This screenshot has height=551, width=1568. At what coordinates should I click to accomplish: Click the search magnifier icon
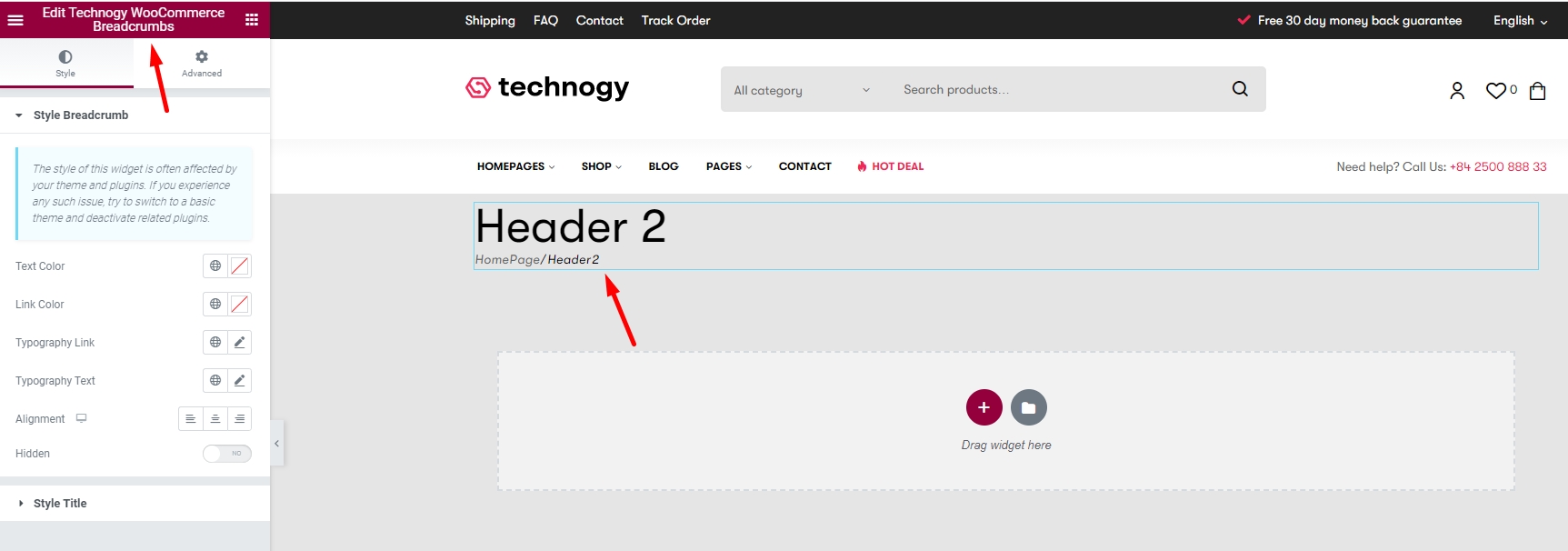[x=1240, y=89]
